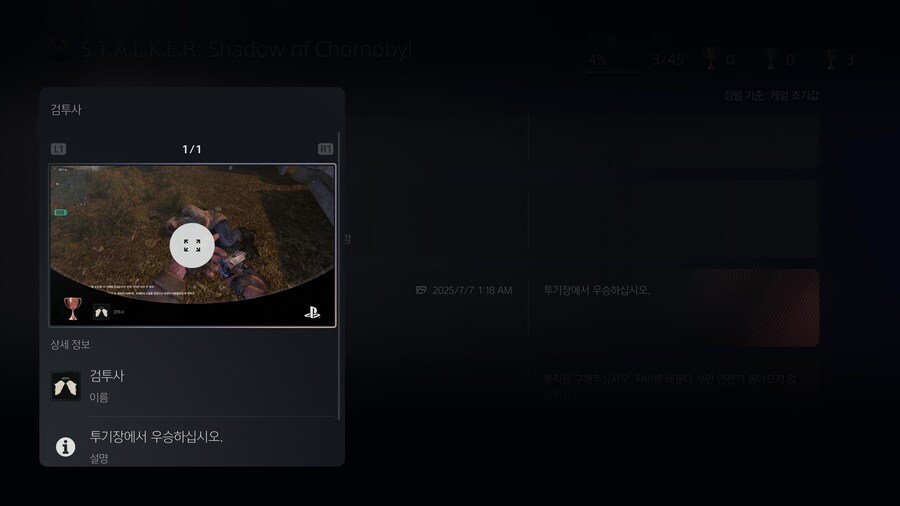
Task: Click the L1 previous image indicator
Action: pos(59,149)
